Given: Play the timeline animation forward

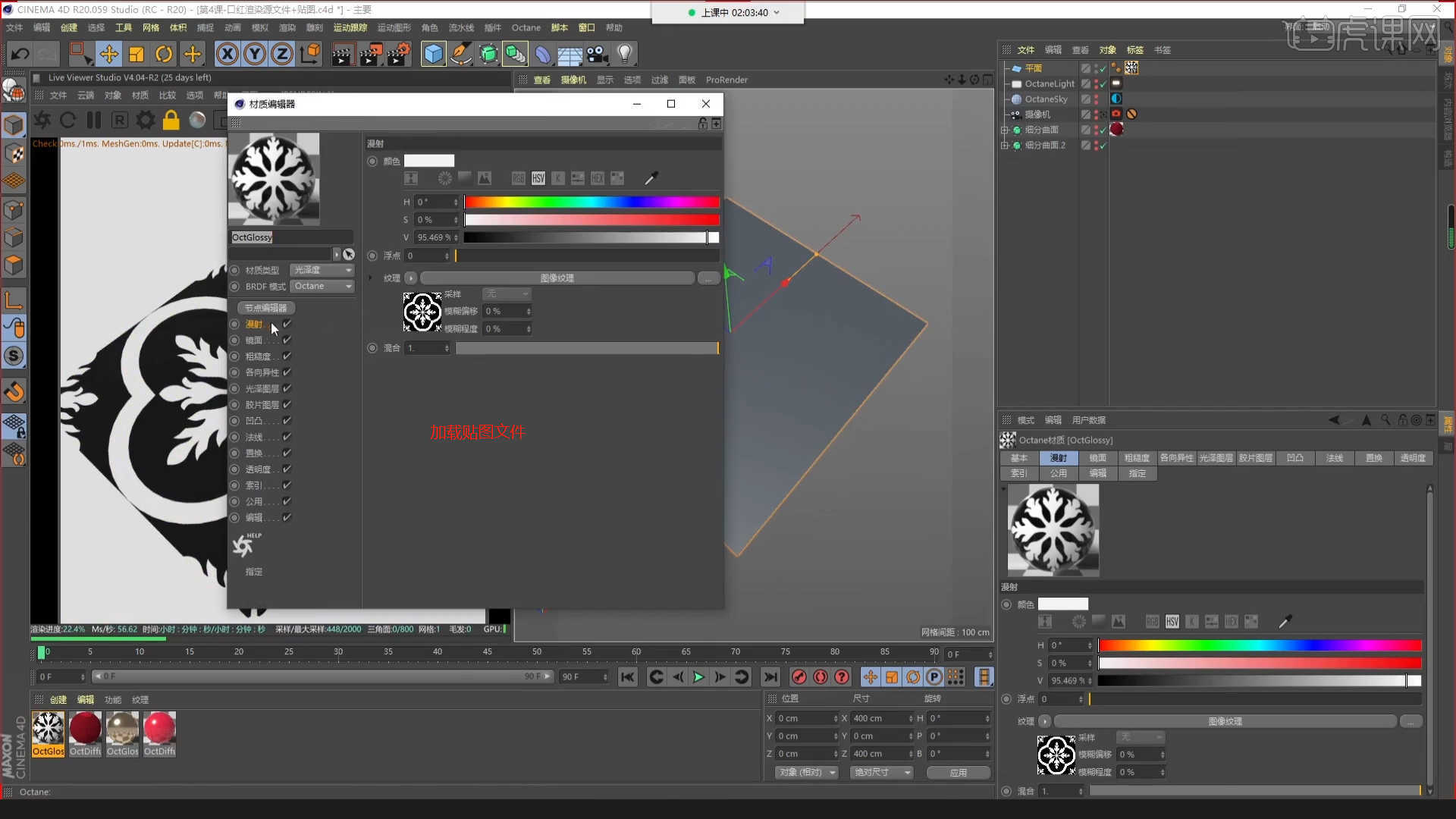Looking at the screenshot, I should [698, 677].
